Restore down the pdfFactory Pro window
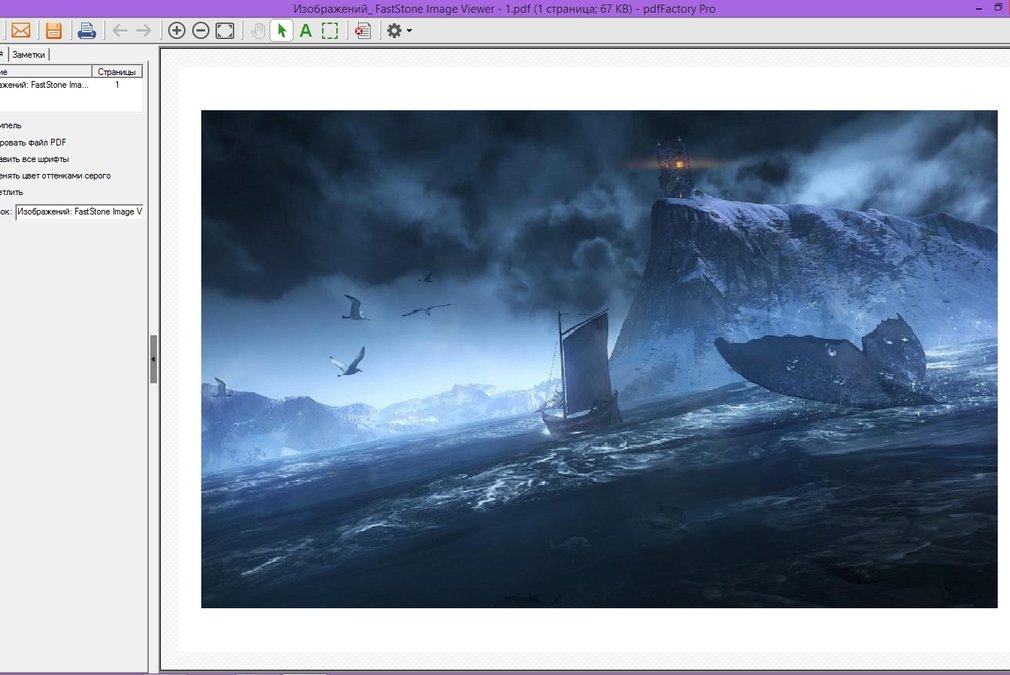The width and height of the screenshot is (1010, 675). point(1000,8)
